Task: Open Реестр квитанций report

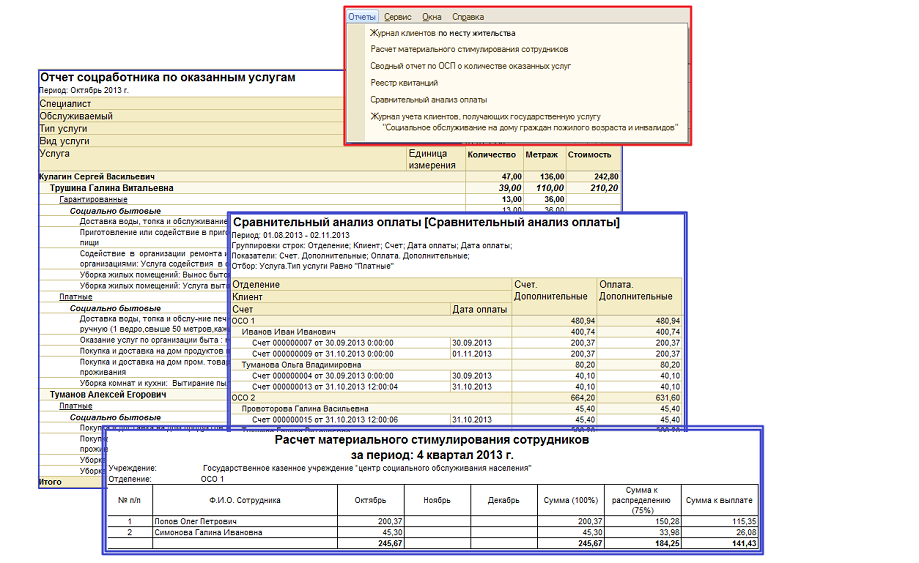Action: [x=404, y=83]
